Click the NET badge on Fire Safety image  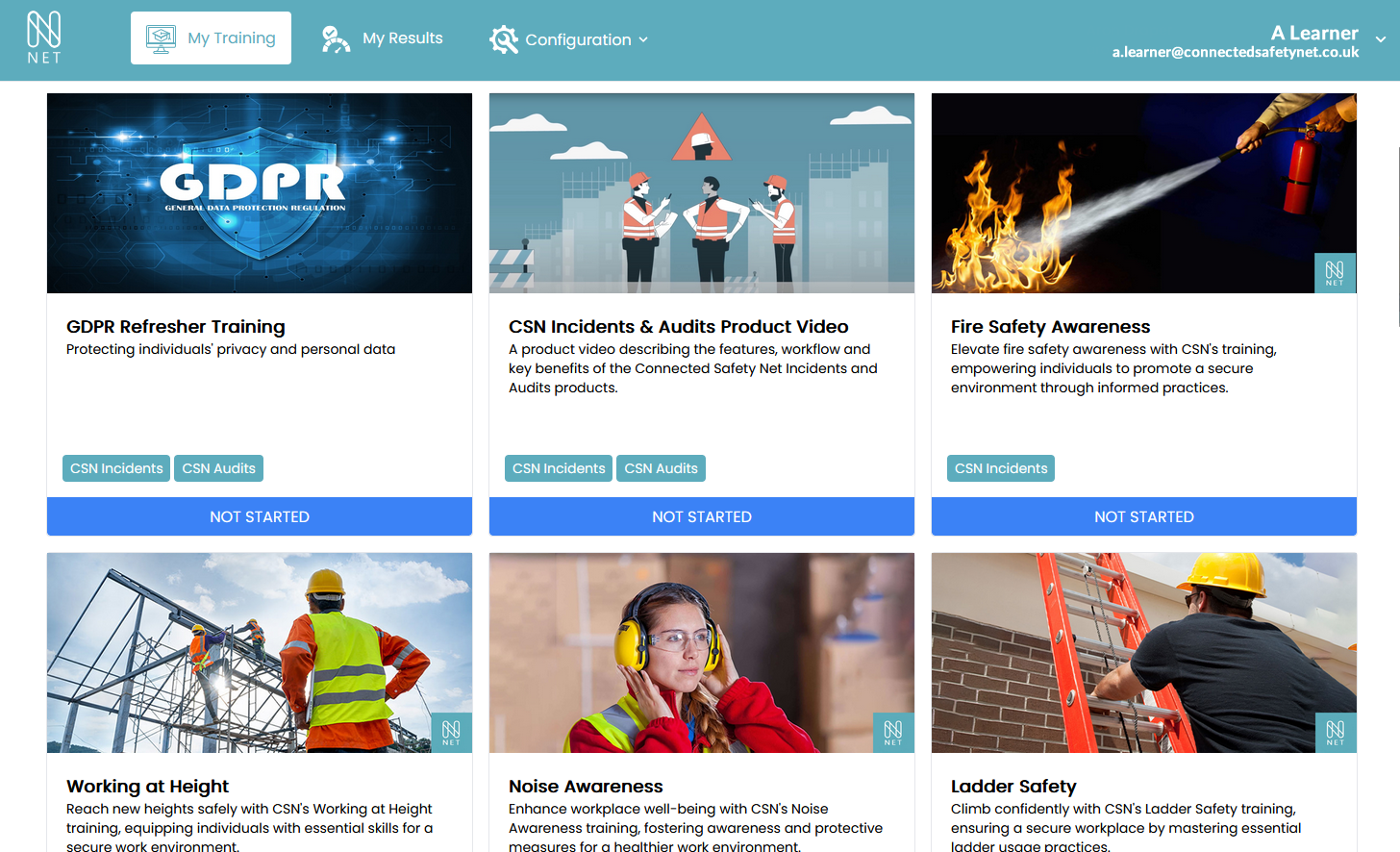(1335, 273)
